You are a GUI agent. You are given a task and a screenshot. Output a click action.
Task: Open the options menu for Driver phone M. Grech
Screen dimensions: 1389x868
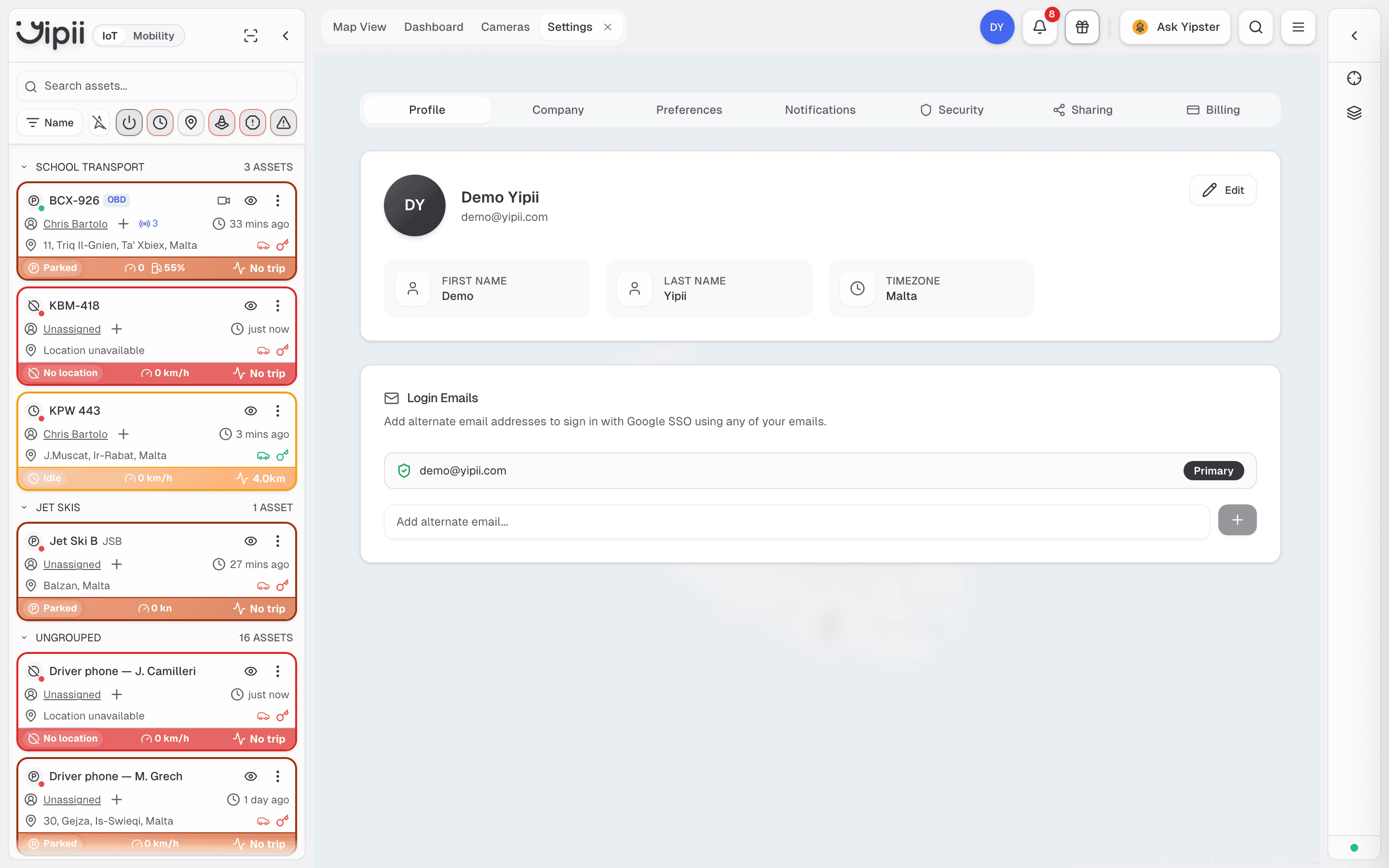click(278, 776)
